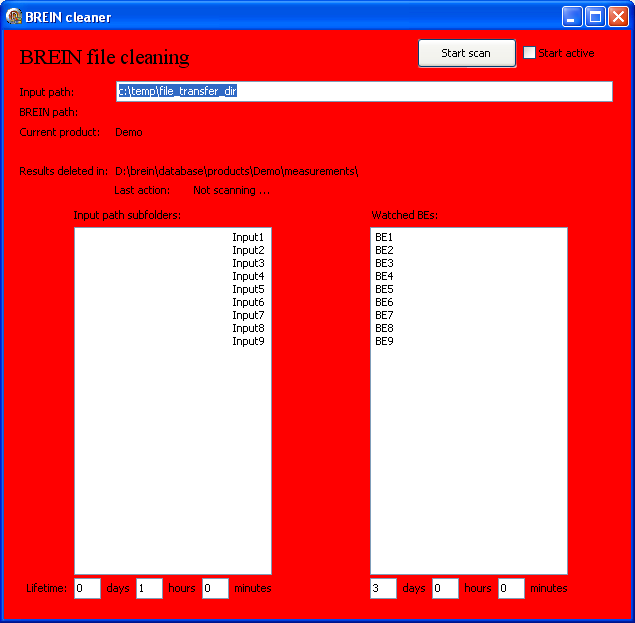Click the Input path text field

coord(364,91)
